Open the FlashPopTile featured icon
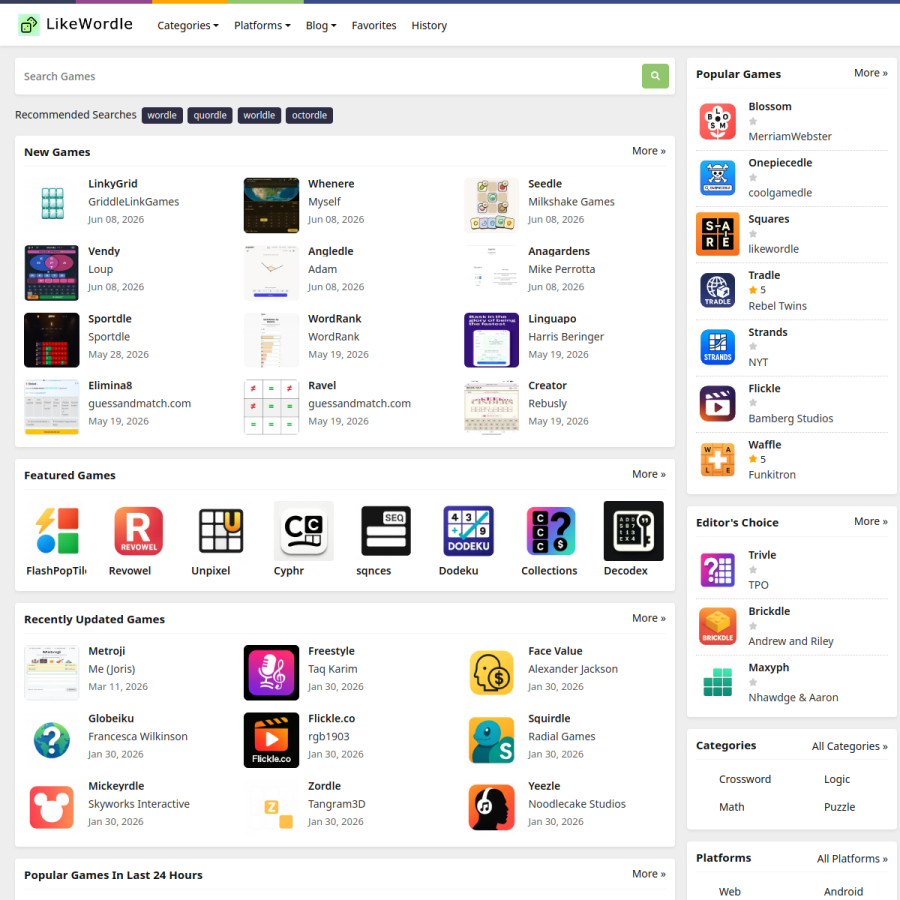The height and width of the screenshot is (900, 900). point(56,530)
